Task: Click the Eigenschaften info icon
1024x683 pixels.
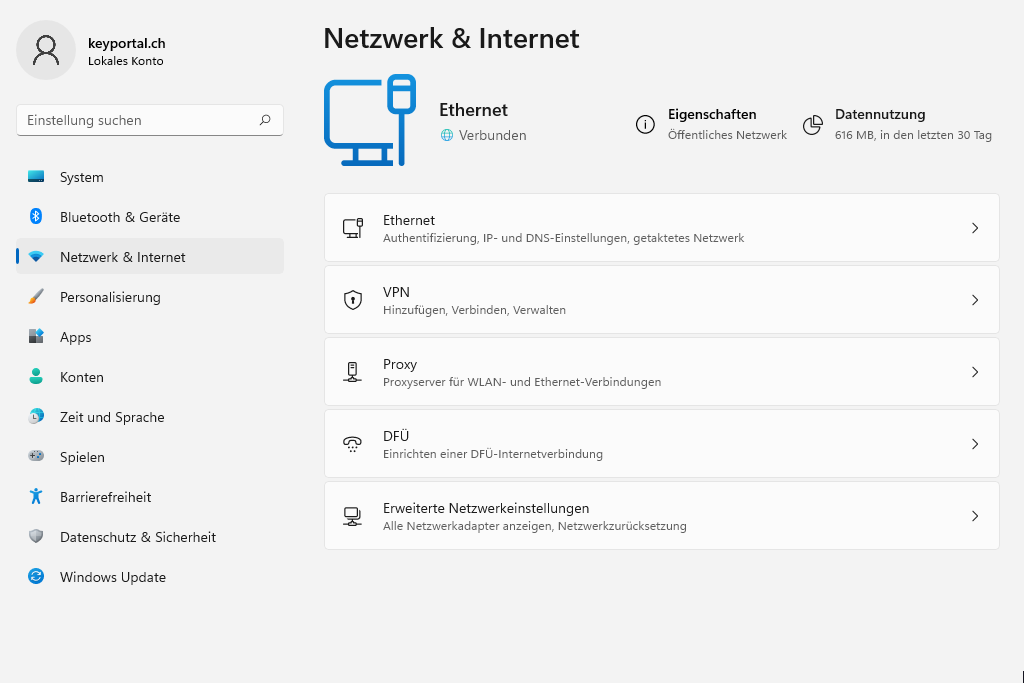Action: pos(645,124)
